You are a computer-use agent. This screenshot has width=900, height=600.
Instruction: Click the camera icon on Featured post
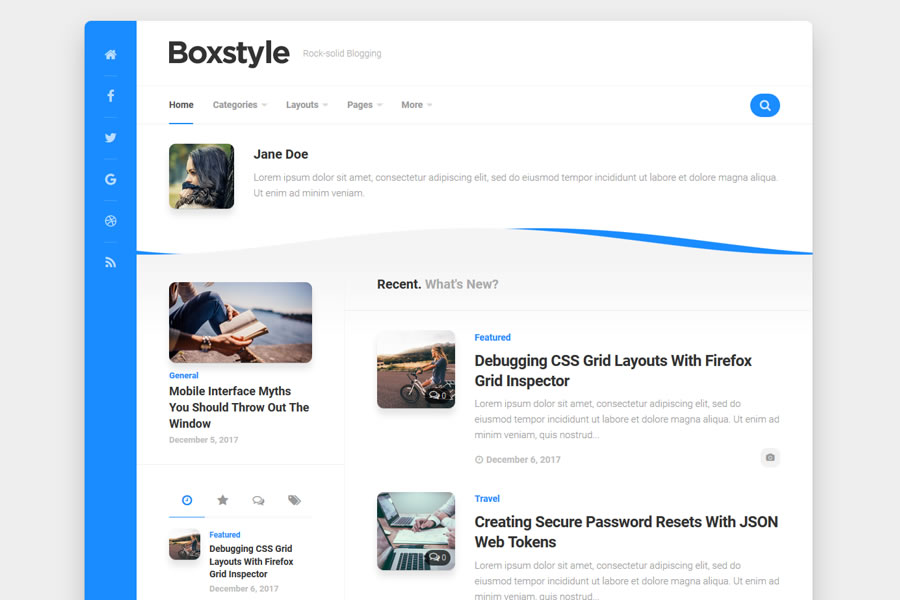pos(769,457)
